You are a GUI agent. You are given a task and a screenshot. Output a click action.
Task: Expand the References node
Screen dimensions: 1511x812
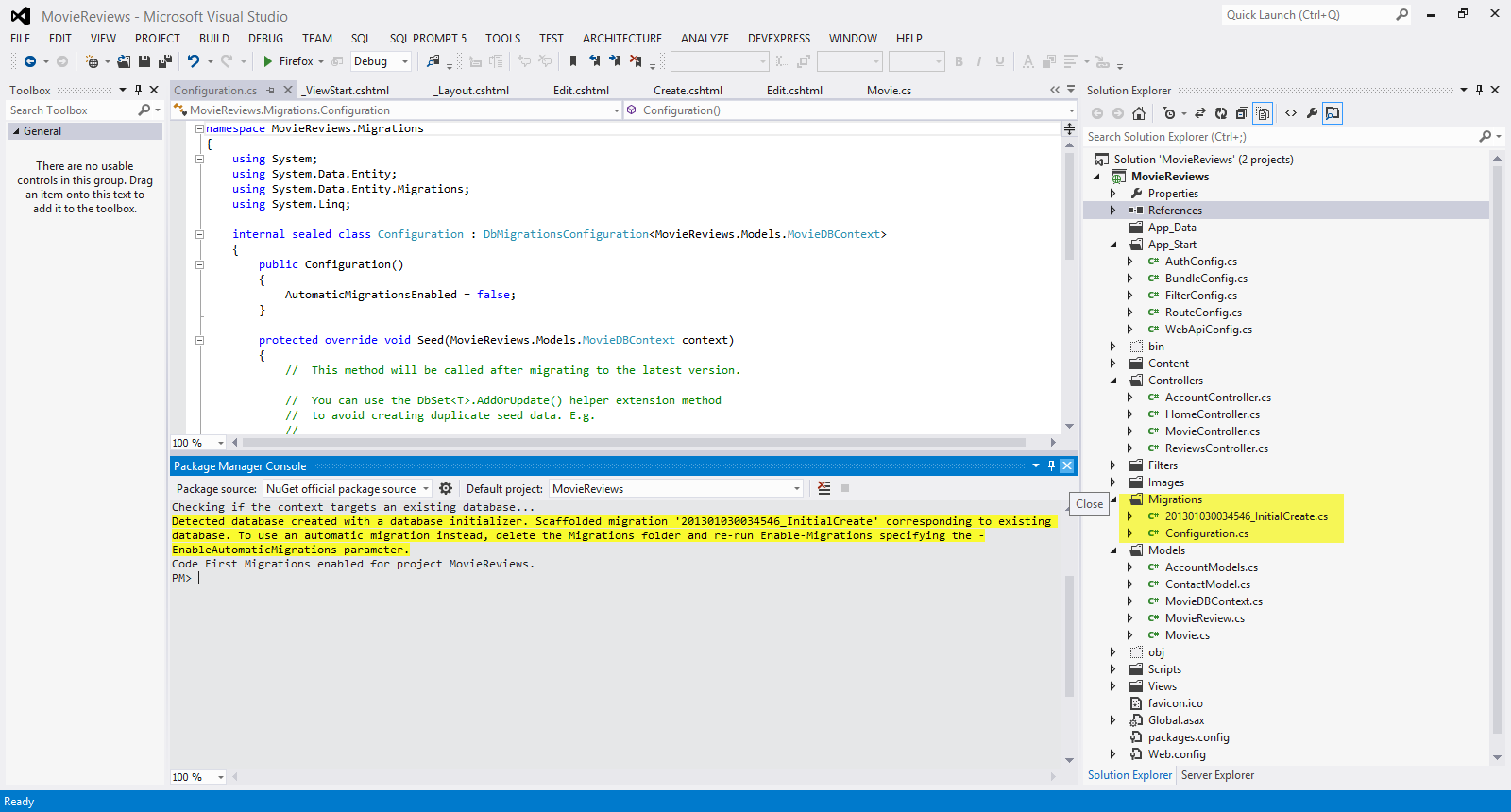[x=1113, y=211]
